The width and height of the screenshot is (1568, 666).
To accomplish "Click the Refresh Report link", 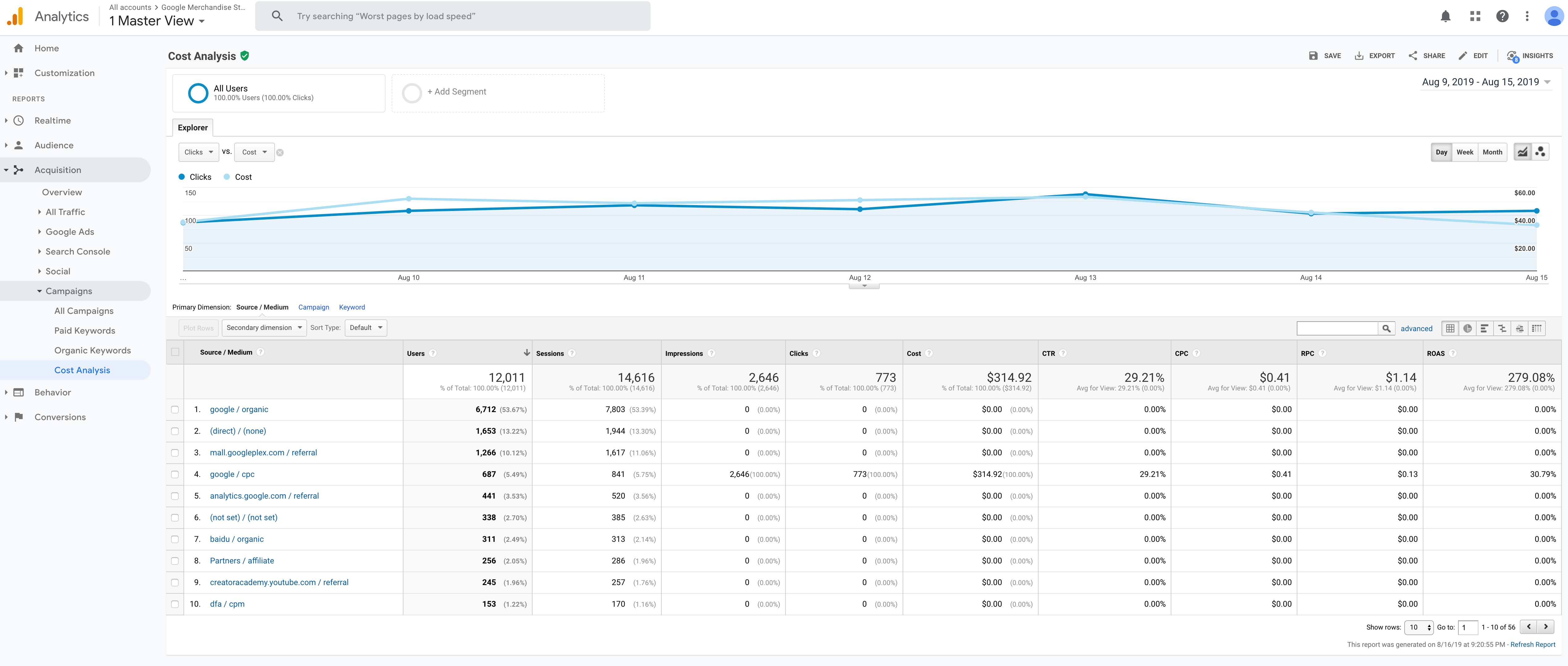I will [1532, 645].
